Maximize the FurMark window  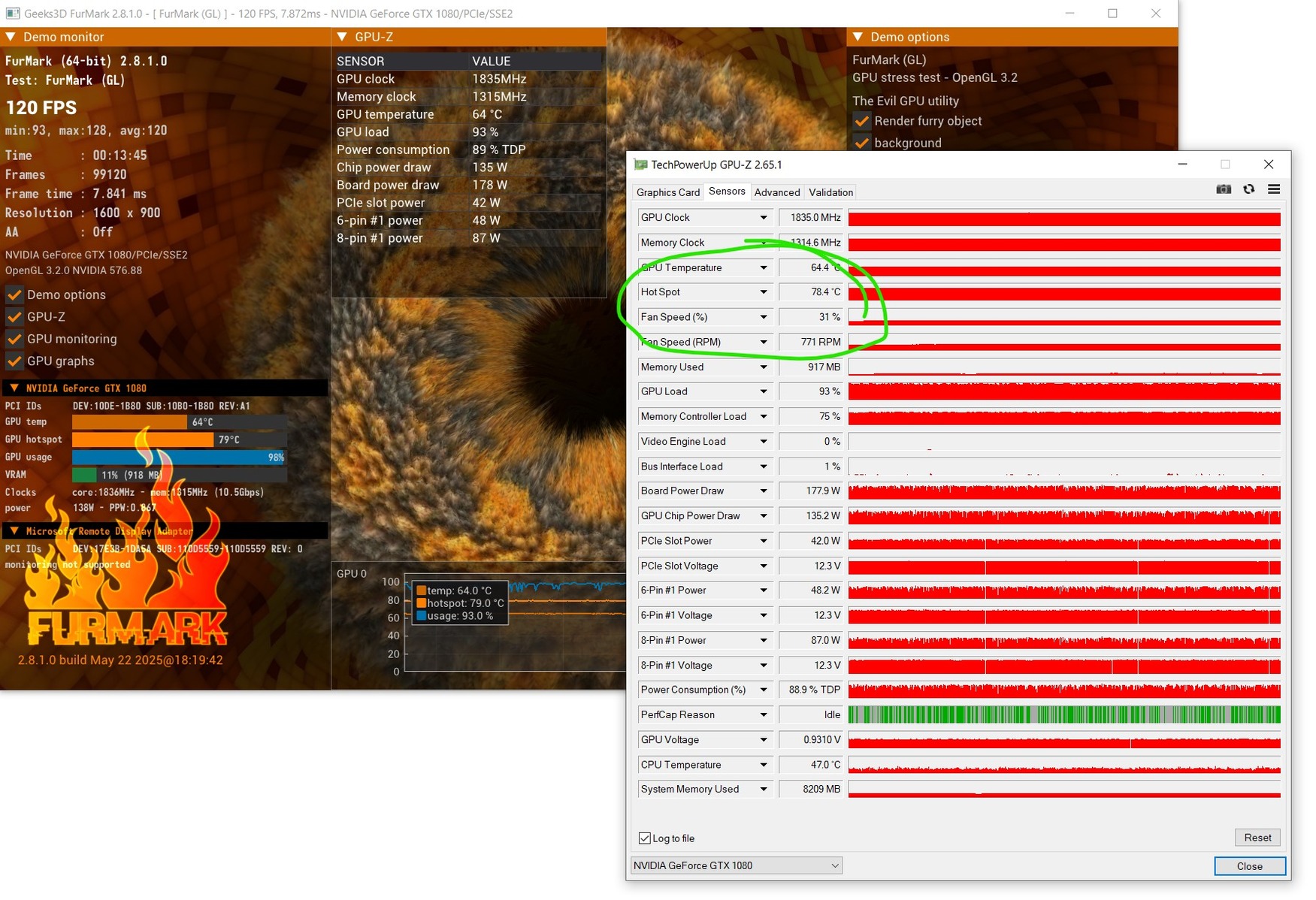(1112, 14)
